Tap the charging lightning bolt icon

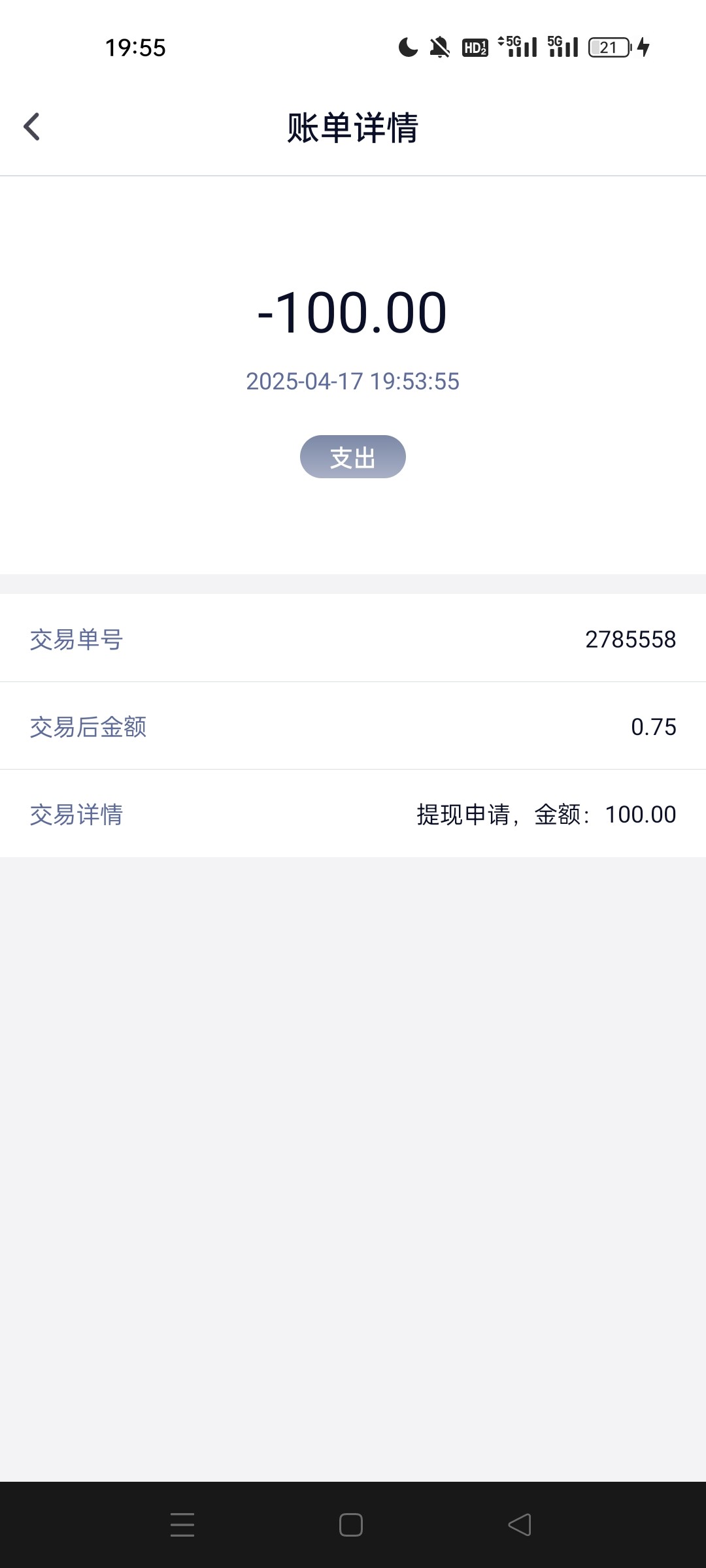tap(644, 47)
